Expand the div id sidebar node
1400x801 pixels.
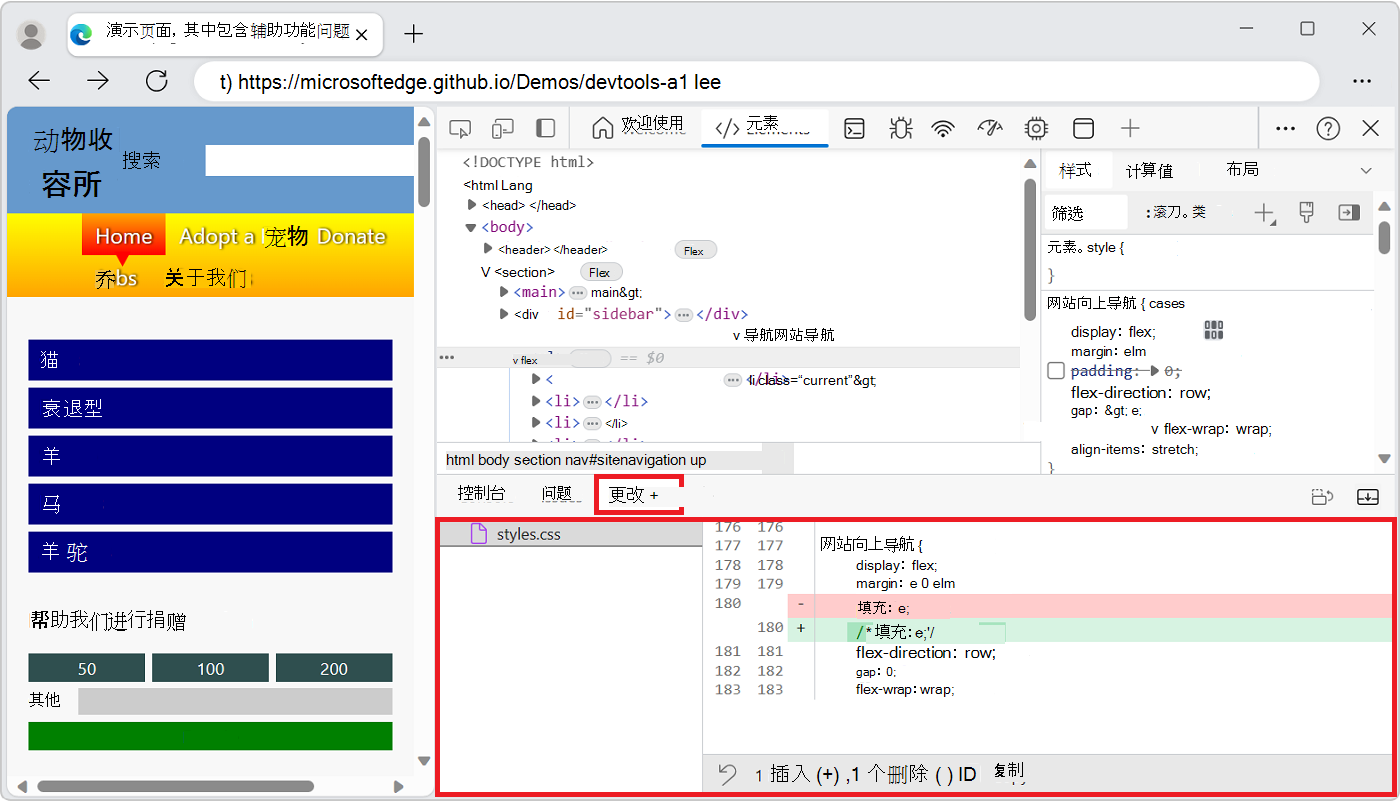tap(504, 314)
